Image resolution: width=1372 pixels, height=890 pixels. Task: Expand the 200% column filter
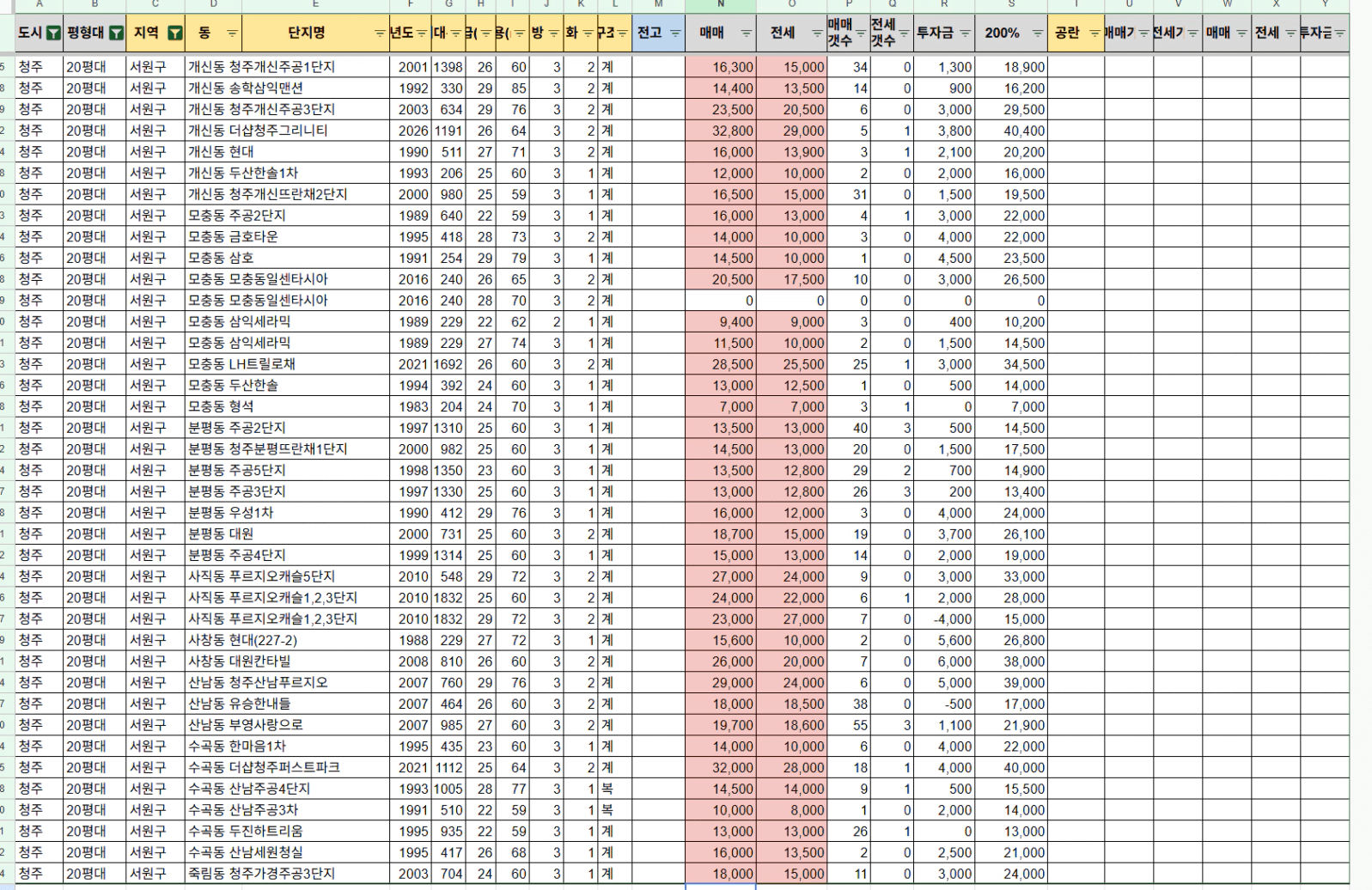click(x=1037, y=34)
